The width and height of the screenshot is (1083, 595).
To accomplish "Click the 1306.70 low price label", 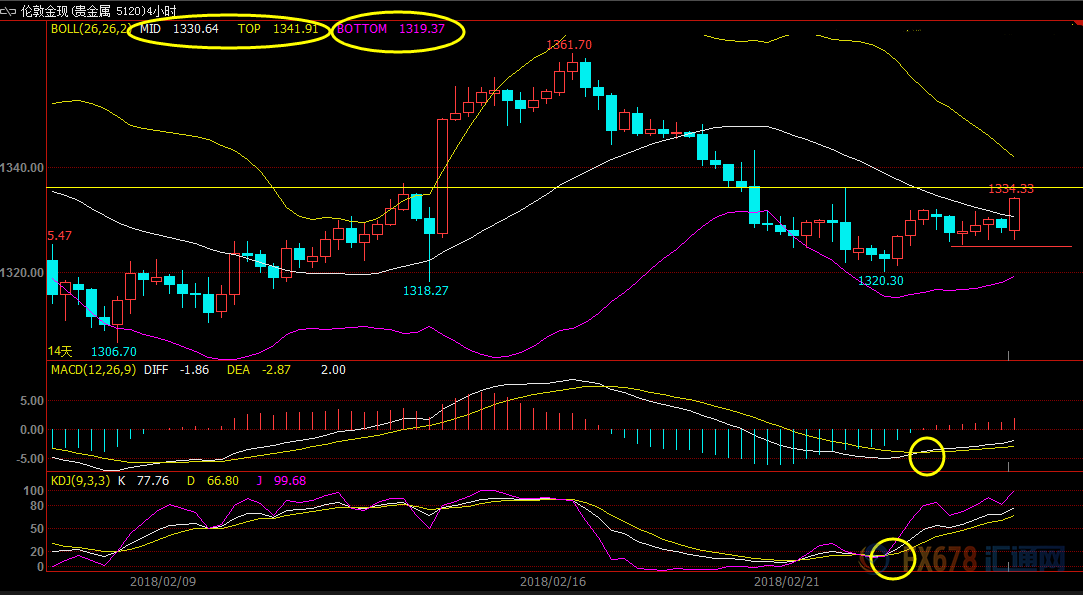I will coord(114,352).
